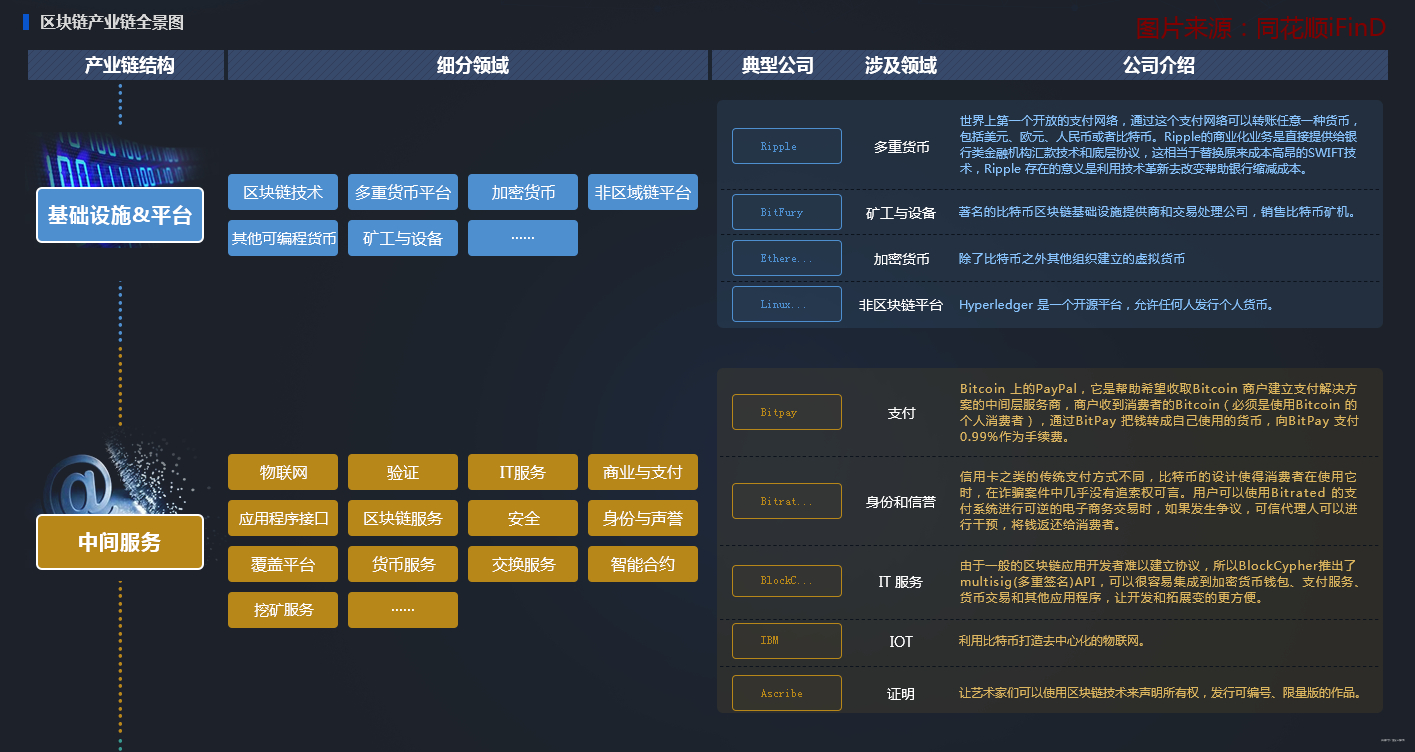Open the BitFury company box

coord(787,212)
